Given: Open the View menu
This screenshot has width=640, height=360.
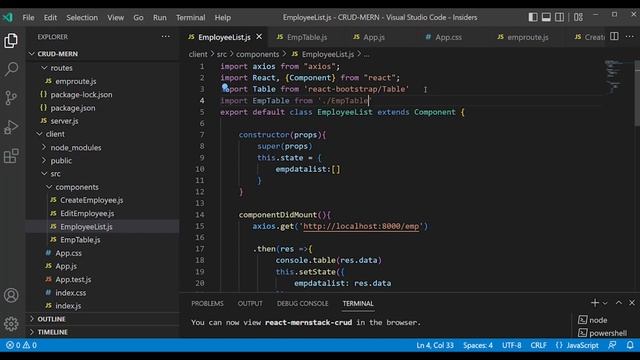Looking at the screenshot, I should click(116, 18).
